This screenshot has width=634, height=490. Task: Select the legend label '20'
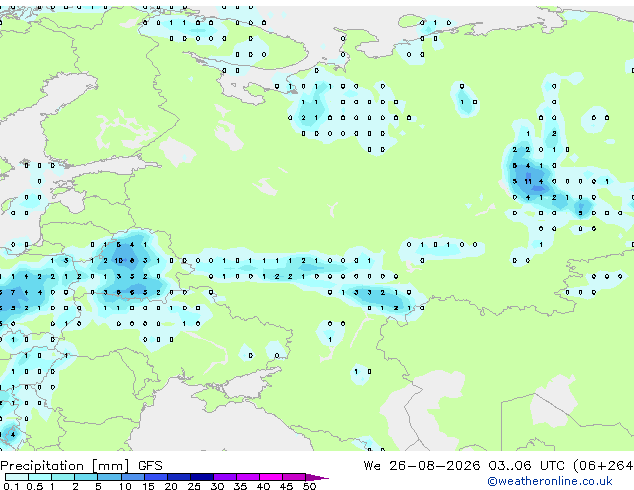(x=171, y=486)
